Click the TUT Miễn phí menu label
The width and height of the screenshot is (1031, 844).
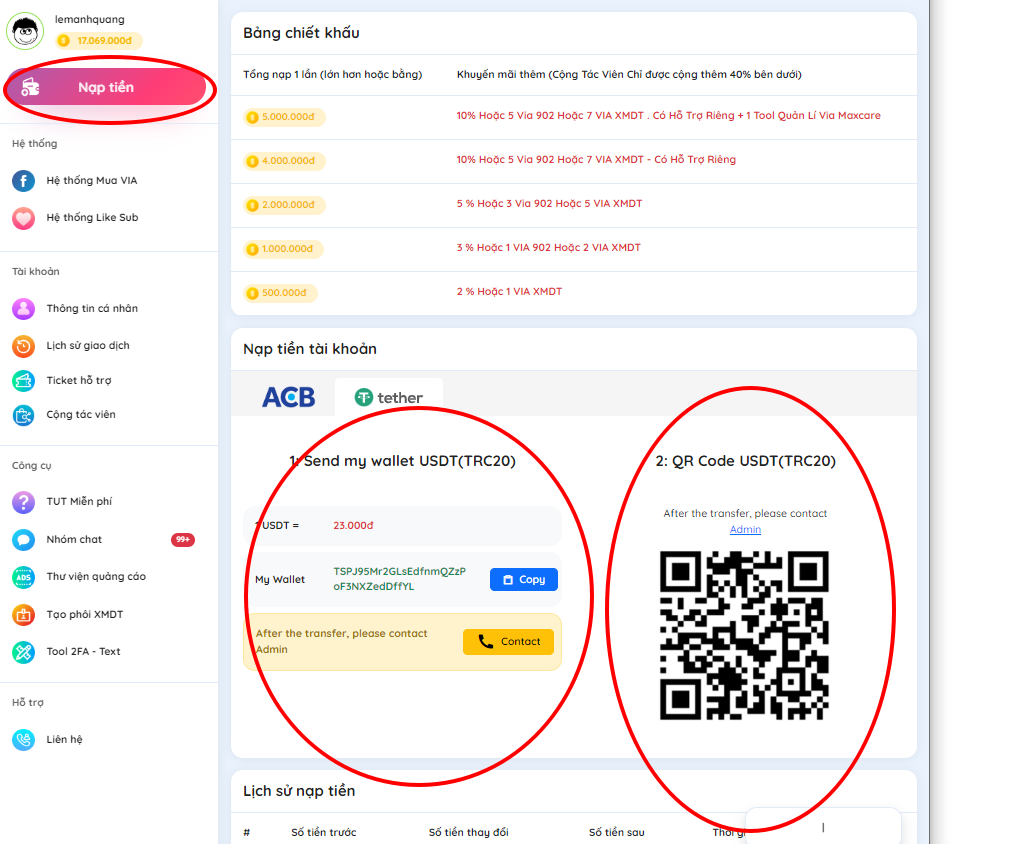click(79, 502)
